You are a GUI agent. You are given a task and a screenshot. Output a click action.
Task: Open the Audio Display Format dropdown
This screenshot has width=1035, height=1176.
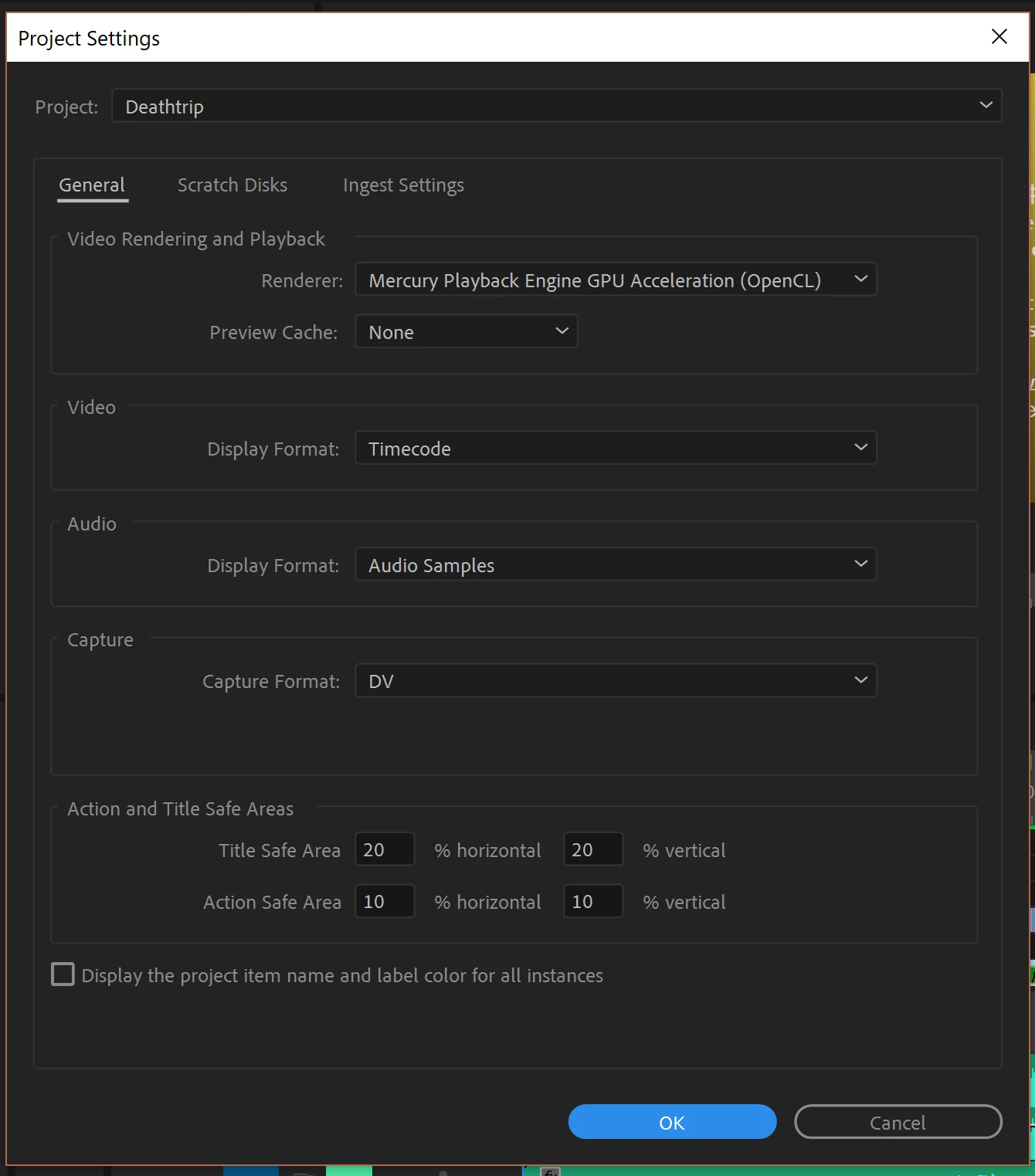[x=616, y=564]
